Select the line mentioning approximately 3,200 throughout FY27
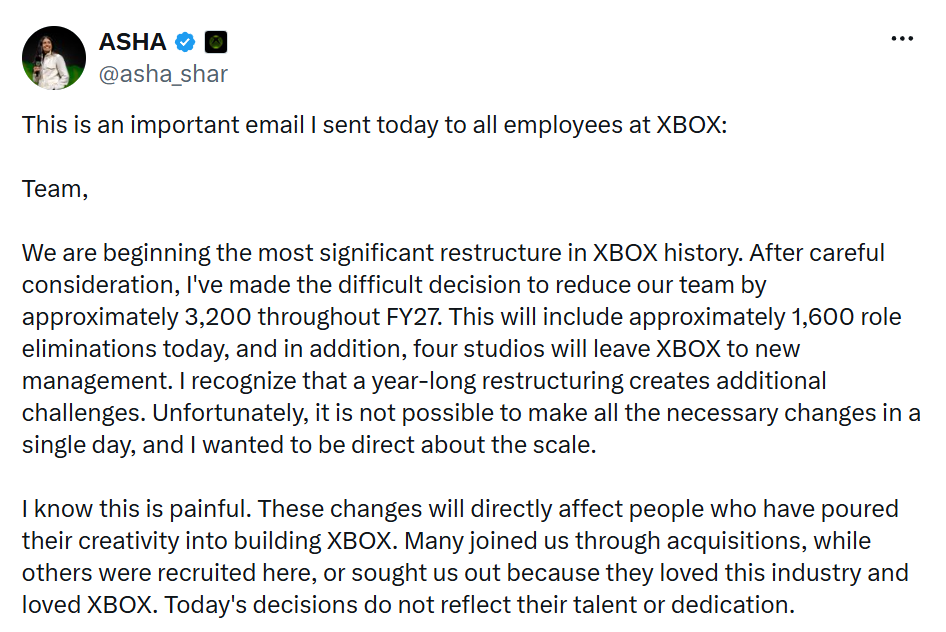This screenshot has height=632, width=946. [x=462, y=317]
